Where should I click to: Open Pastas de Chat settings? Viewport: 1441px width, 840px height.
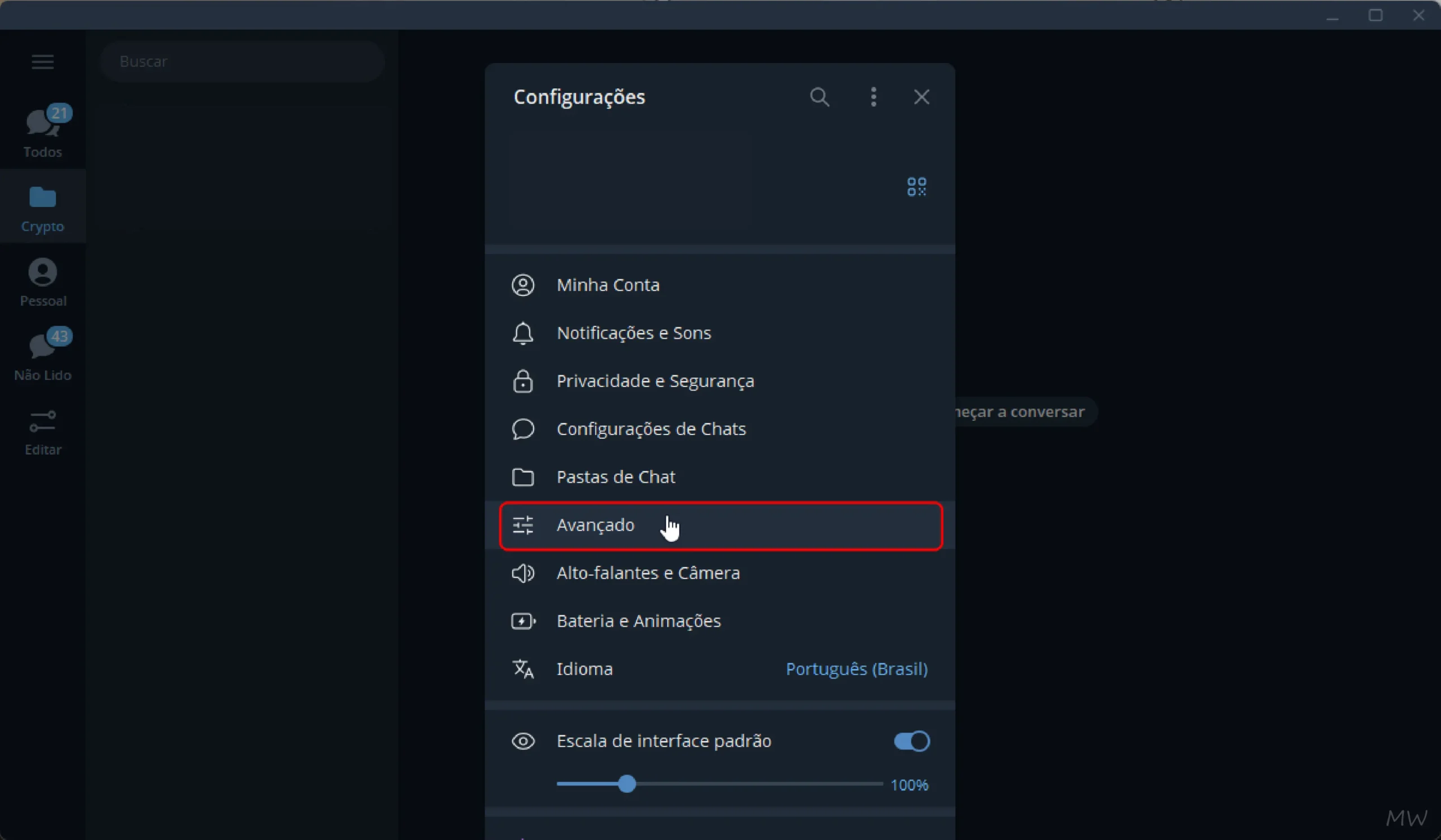coord(720,477)
